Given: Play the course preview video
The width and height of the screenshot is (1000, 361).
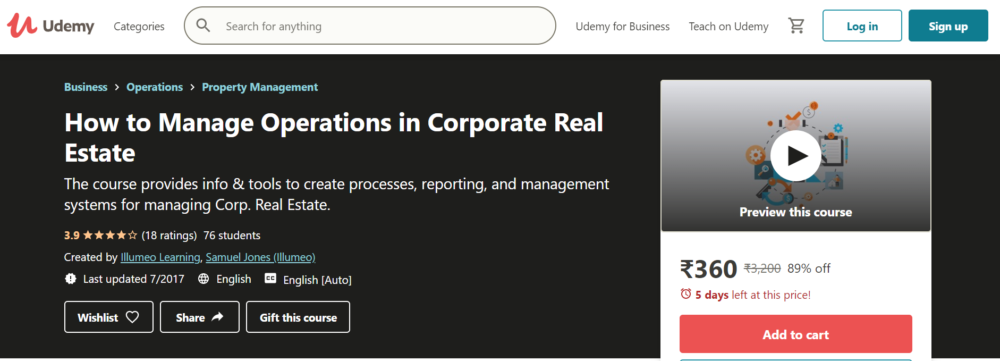Looking at the screenshot, I should 795,156.
